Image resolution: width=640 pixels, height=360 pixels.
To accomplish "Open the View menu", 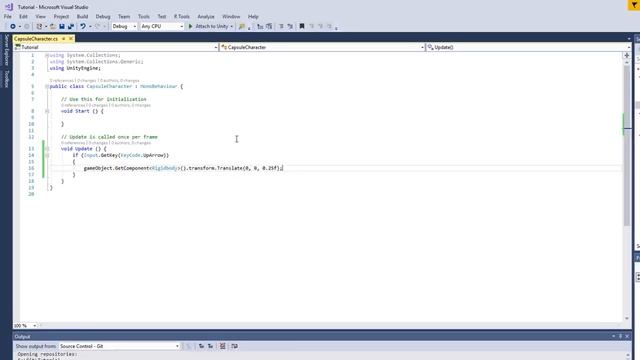I will (40, 17).
